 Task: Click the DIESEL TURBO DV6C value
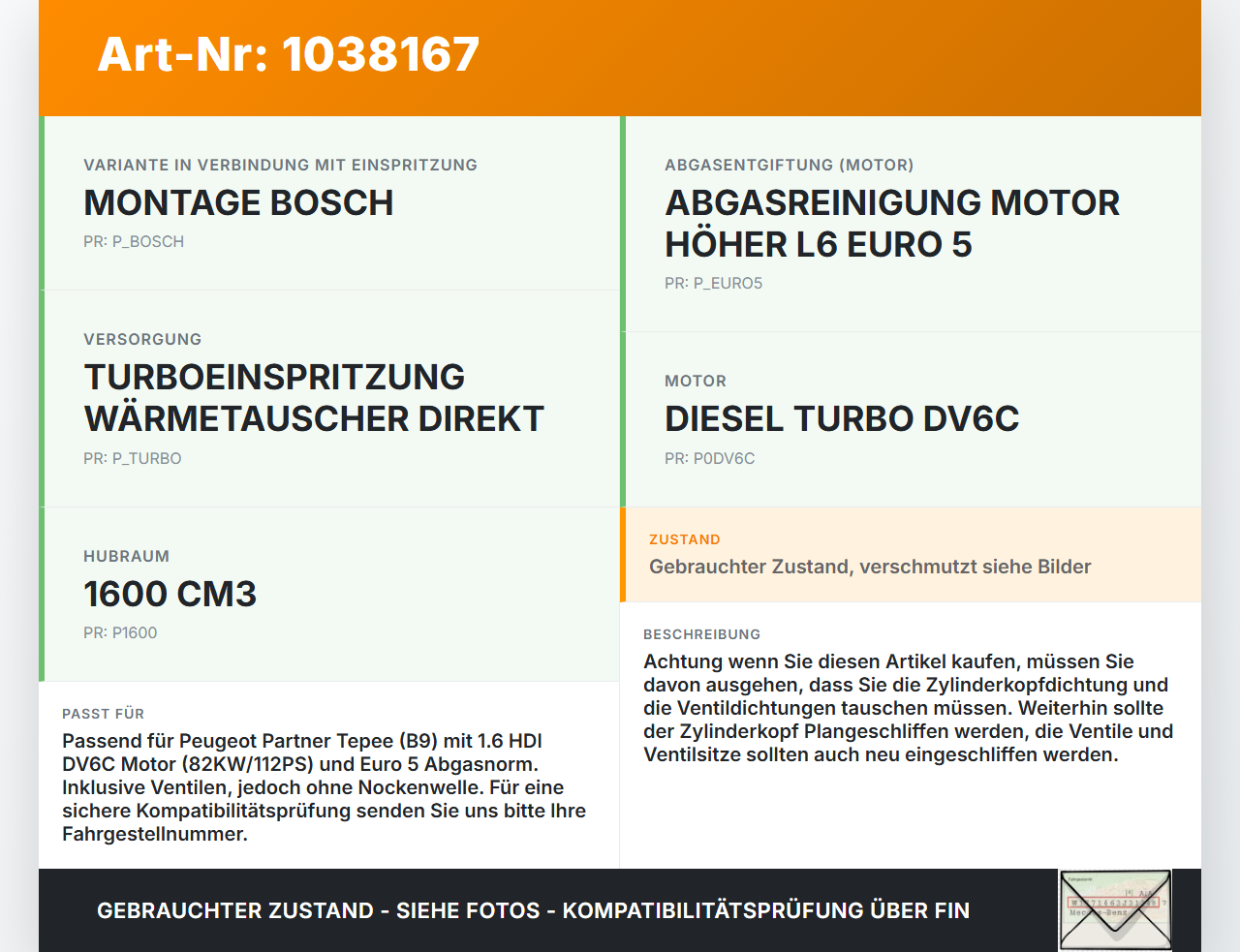842,418
